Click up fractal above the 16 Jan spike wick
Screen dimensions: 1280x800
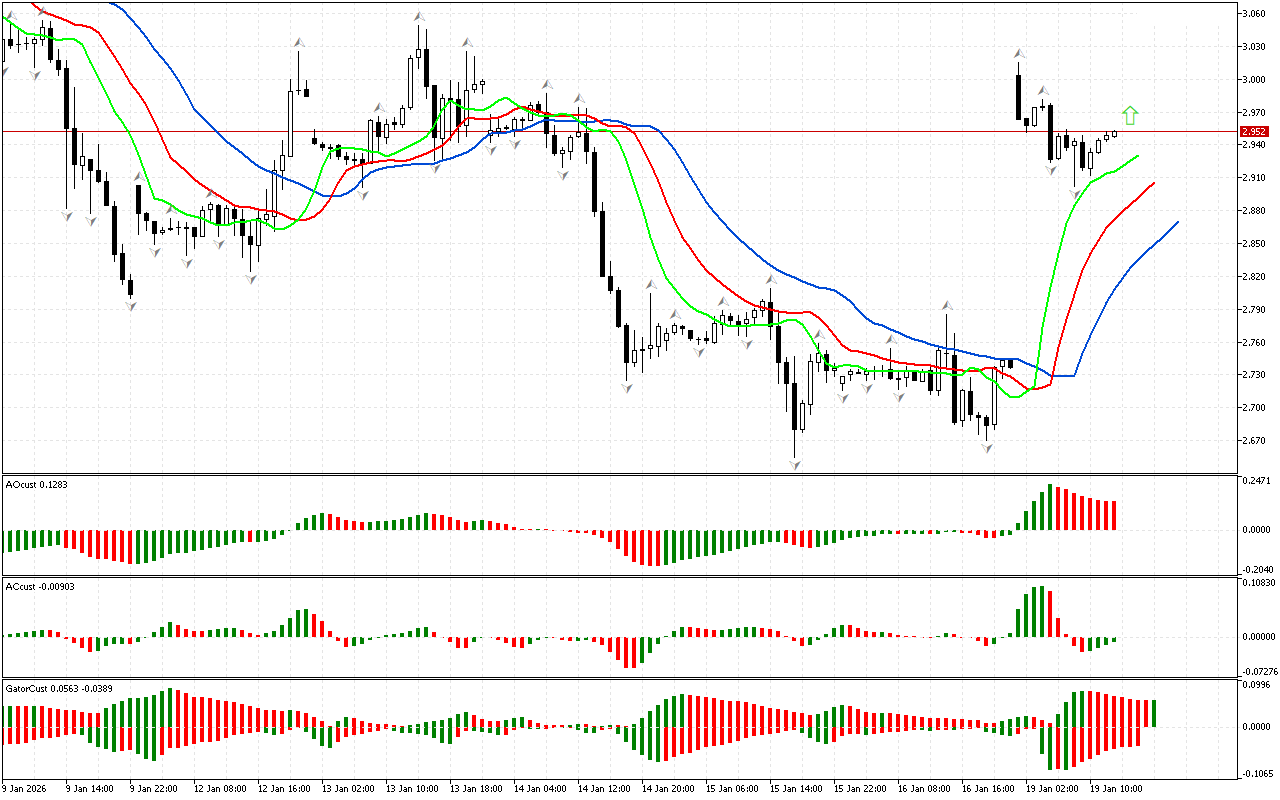coord(946,305)
